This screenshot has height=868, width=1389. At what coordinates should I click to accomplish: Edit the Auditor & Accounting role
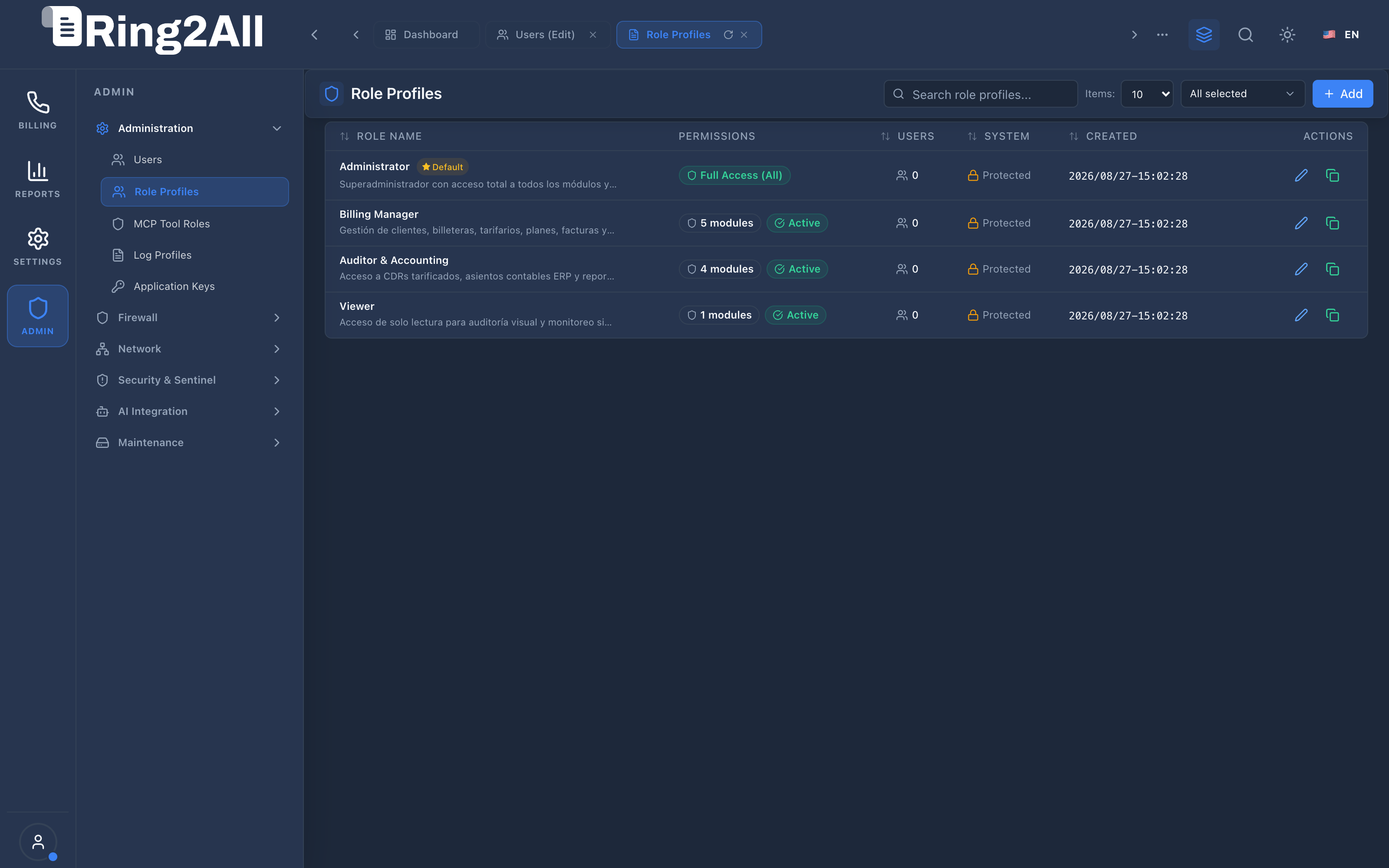coord(1301,269)
